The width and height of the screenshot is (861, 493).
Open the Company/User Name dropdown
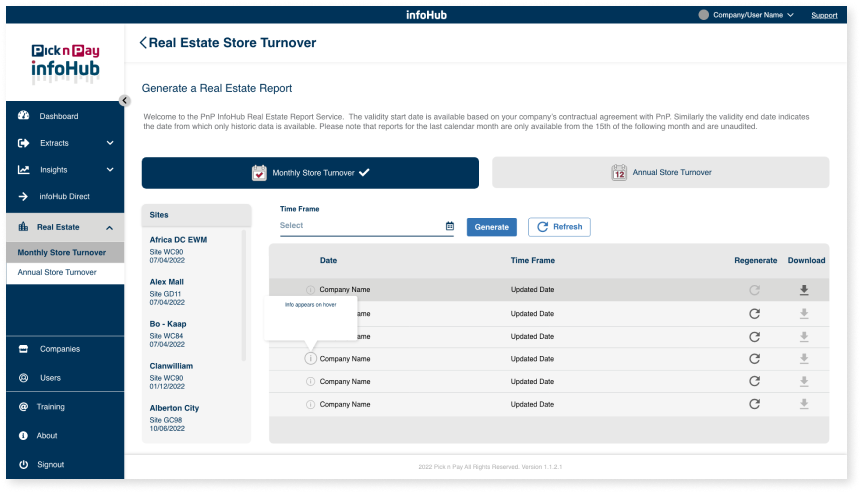(753, 15)
